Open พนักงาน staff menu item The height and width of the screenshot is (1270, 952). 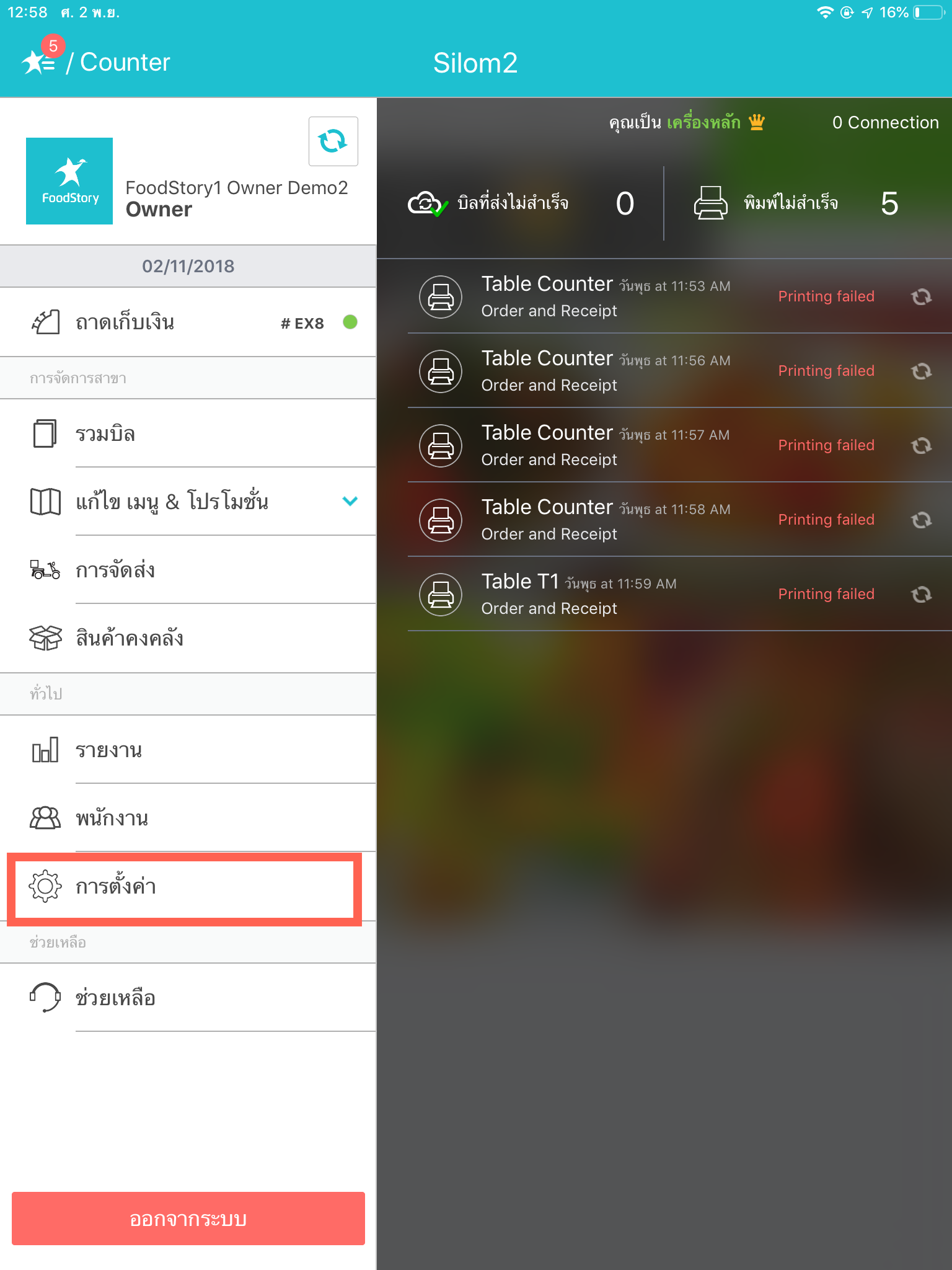[188, 818]
